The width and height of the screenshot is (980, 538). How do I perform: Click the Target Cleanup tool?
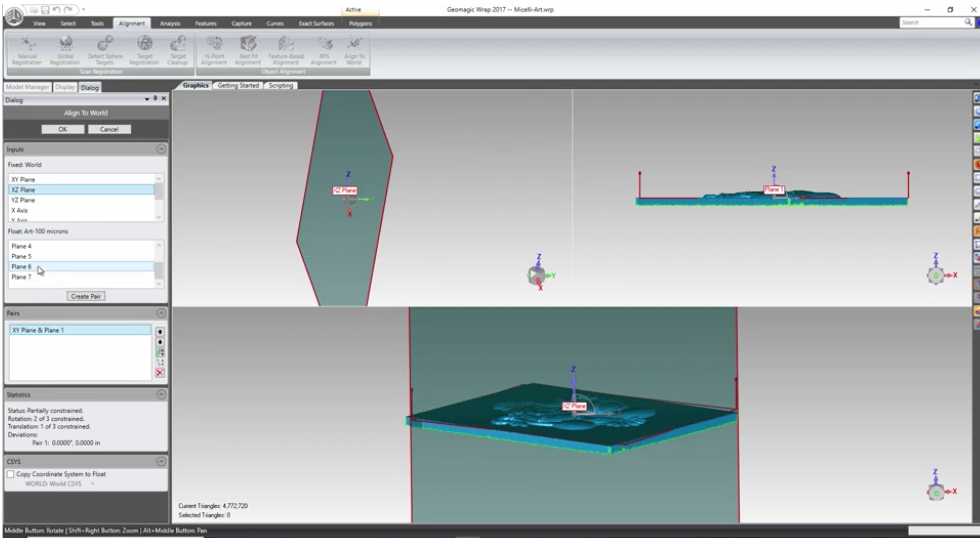[x=178, y=51]
